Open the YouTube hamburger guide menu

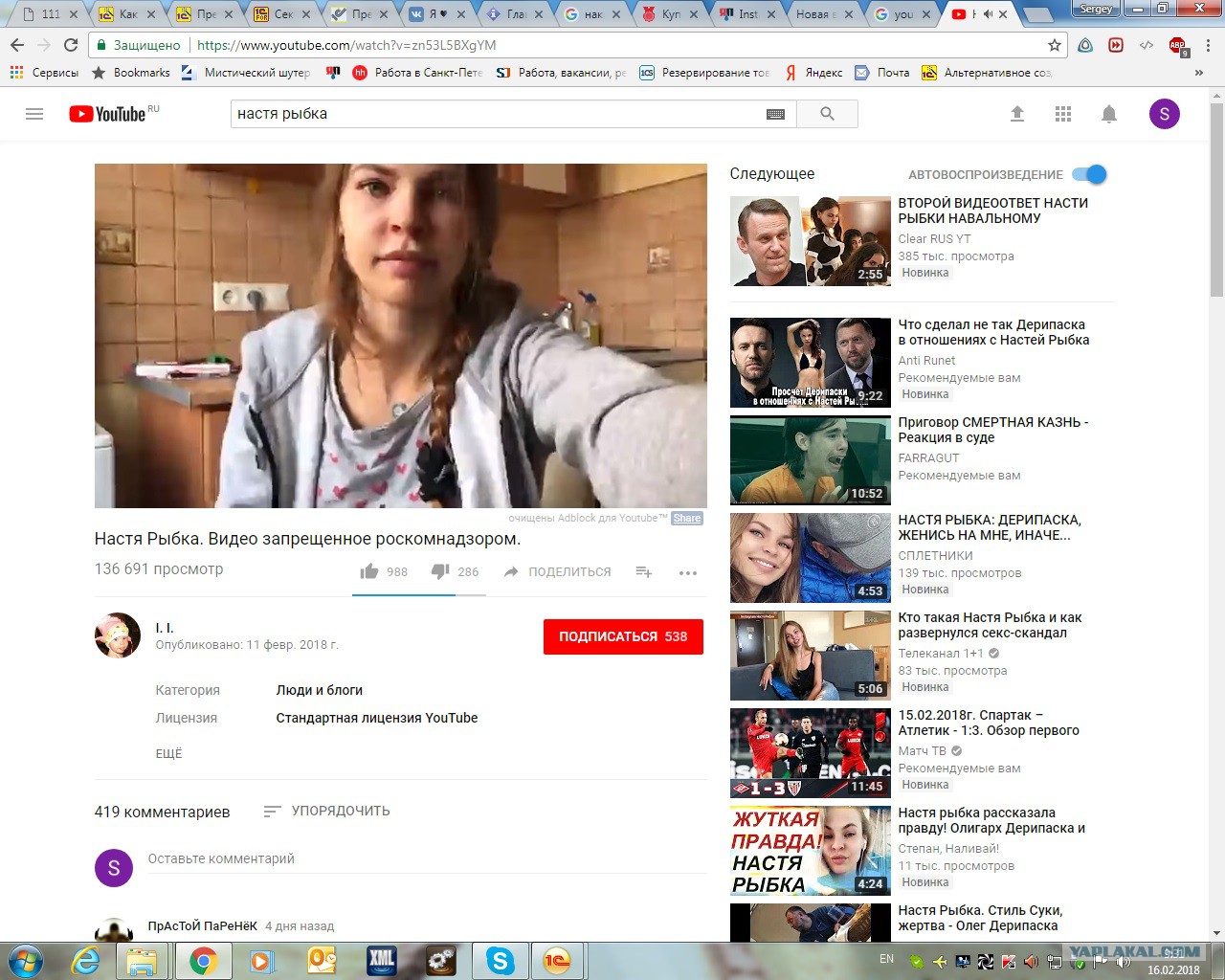tap(34, 114)
